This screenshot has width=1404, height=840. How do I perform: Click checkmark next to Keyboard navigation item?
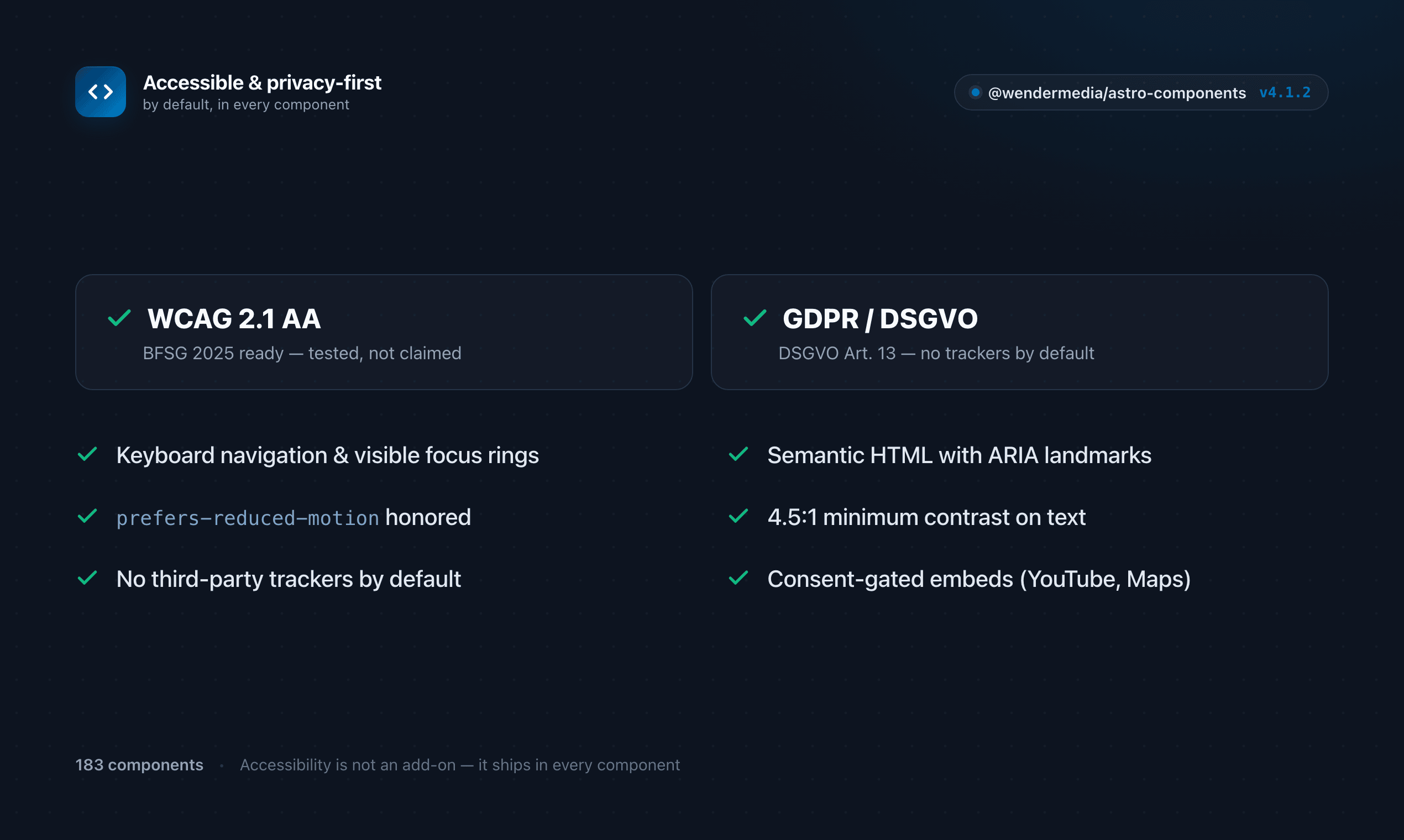pyautogui.click(x=88, y=454)
